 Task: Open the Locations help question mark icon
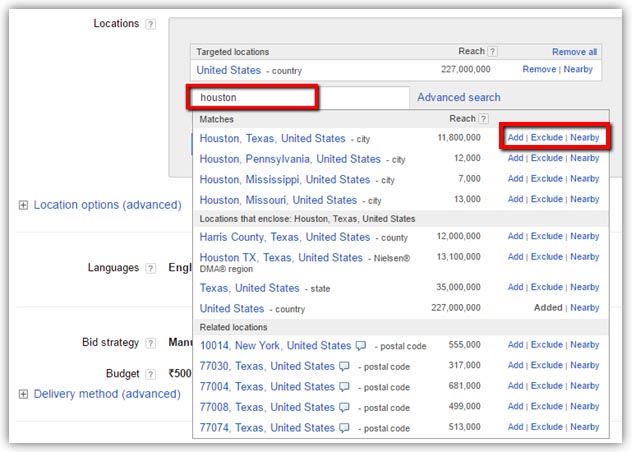tap(150, 24)
